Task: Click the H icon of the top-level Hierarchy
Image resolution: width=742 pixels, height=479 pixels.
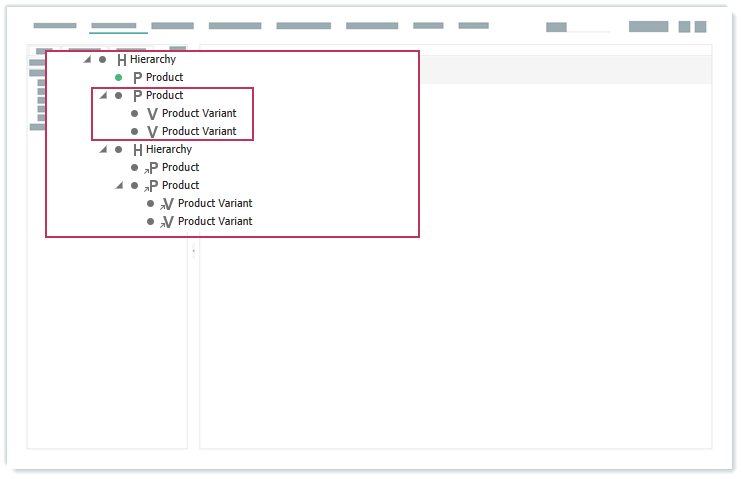Action: tap(121, 60)
